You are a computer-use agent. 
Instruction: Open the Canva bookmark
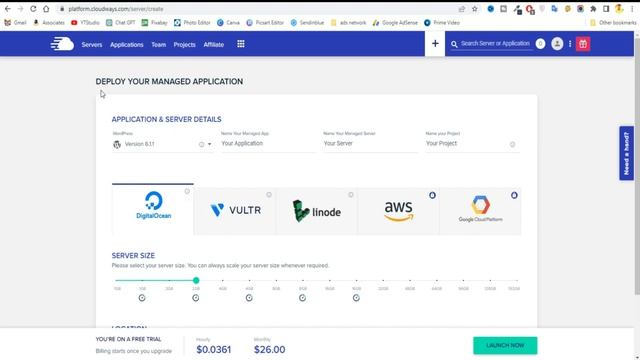tap(229, 22)
